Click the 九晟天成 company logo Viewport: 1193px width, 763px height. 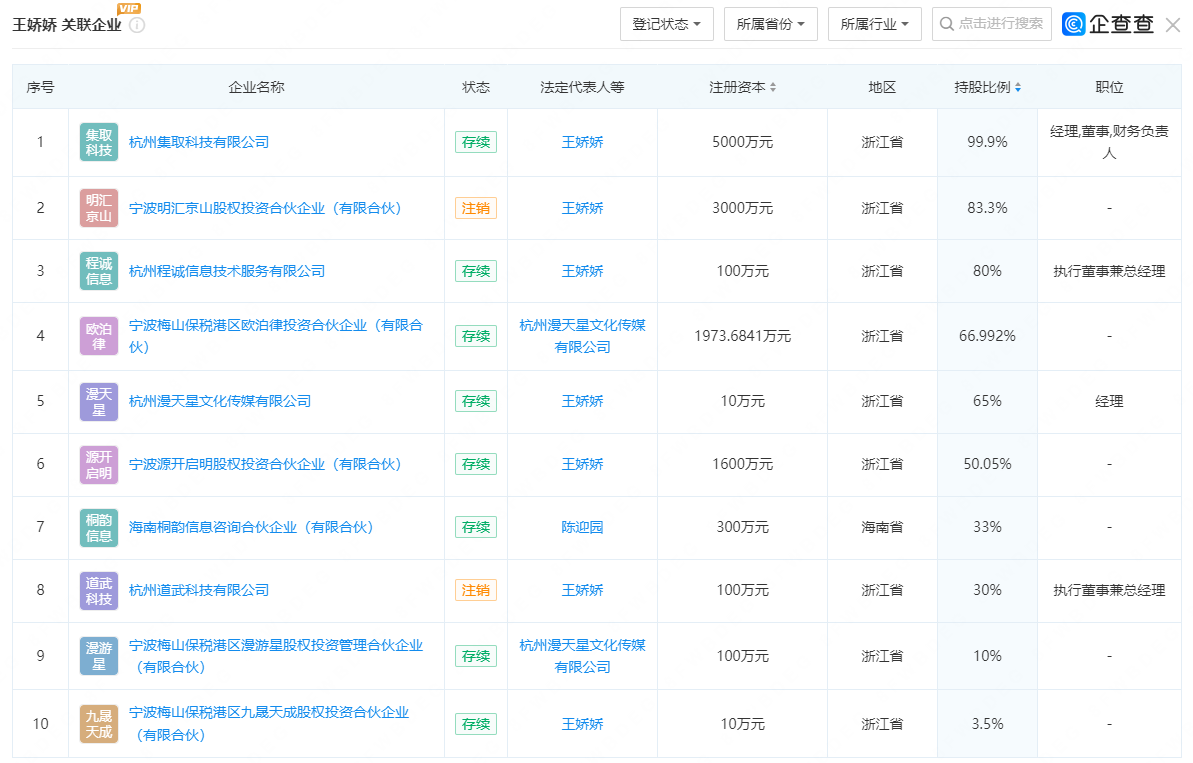[99, 724]
